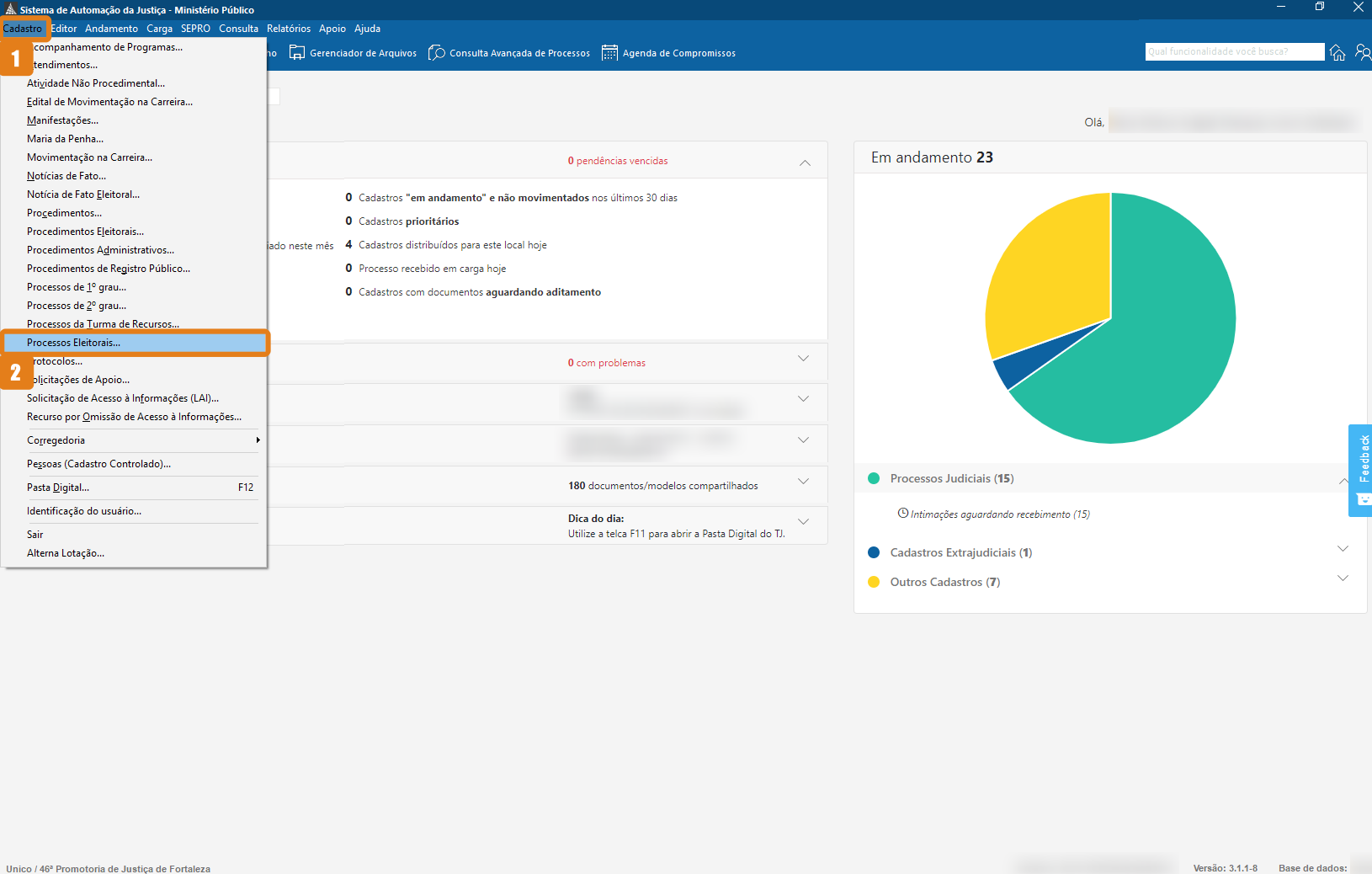Select Procedimentos entry
Image resolution: width=1372 pixels, height=874 pixels.
(135, 213)
